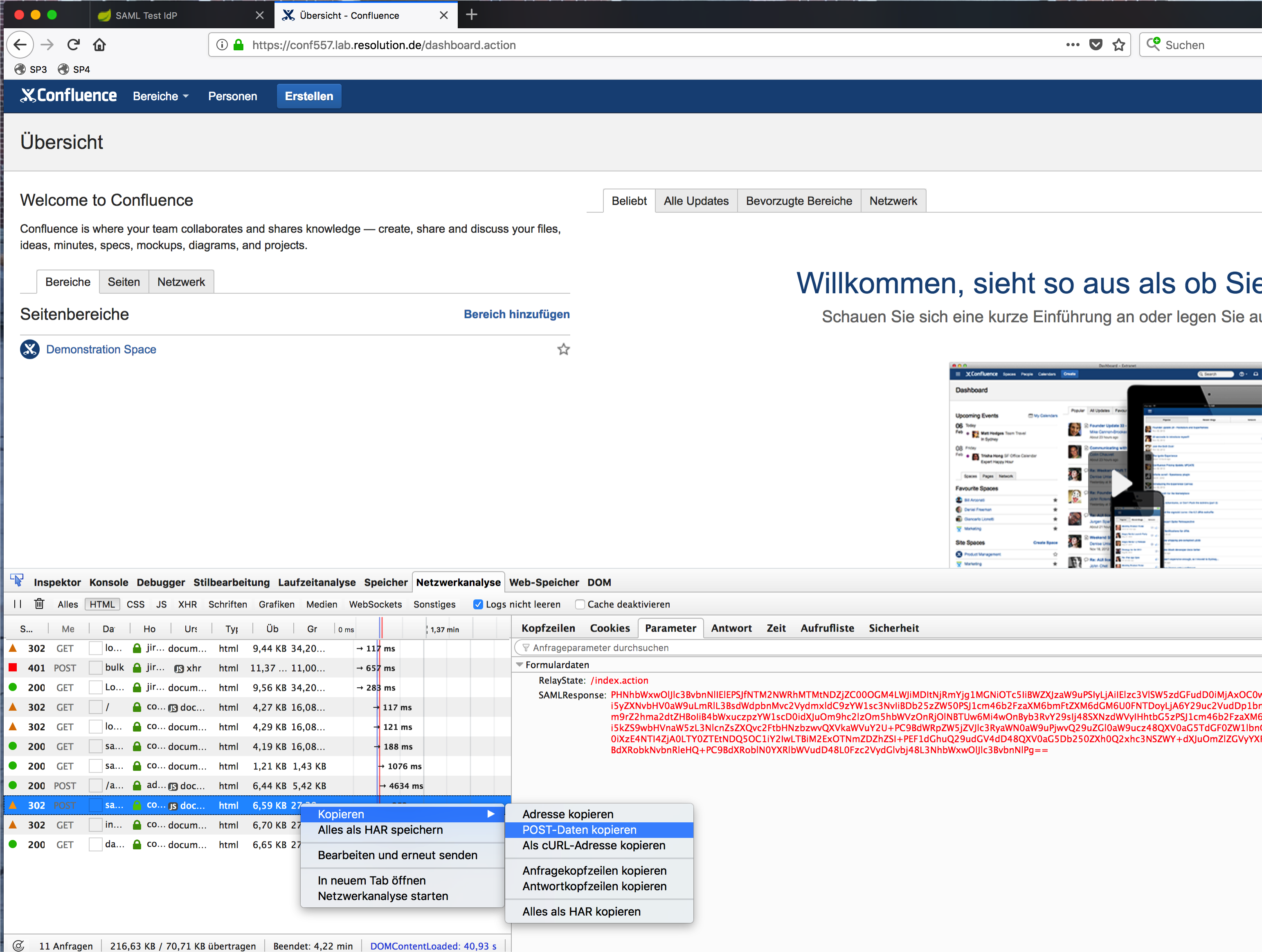Click the Confluence logo

68,96
